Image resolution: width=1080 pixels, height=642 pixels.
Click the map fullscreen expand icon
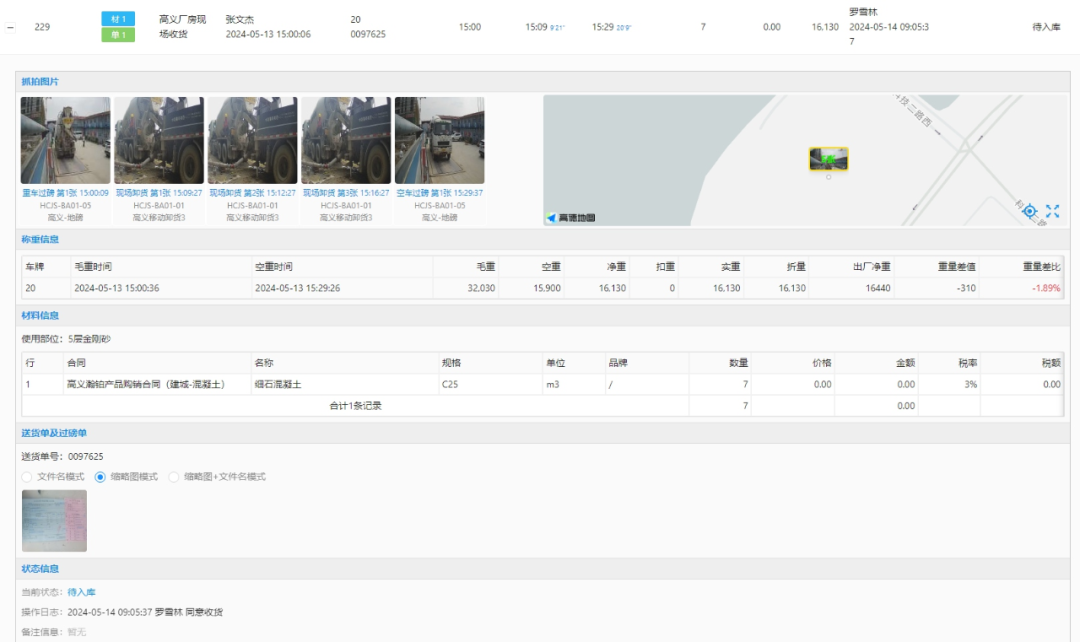pos(1052,210)
